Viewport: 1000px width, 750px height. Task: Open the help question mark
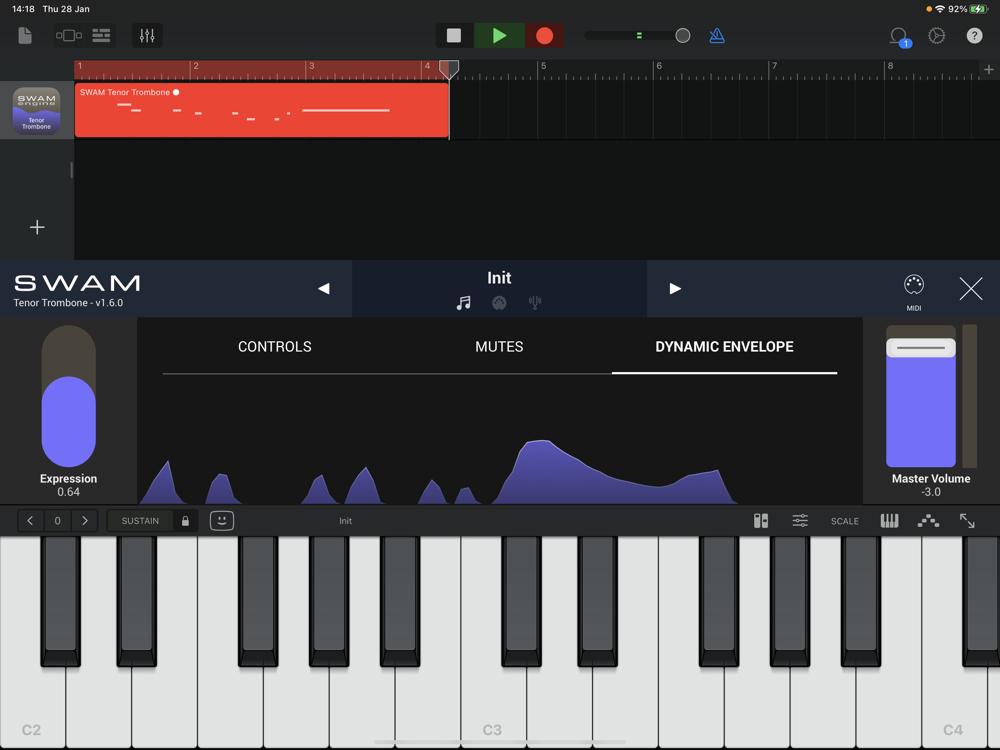(x=974, y=36)
